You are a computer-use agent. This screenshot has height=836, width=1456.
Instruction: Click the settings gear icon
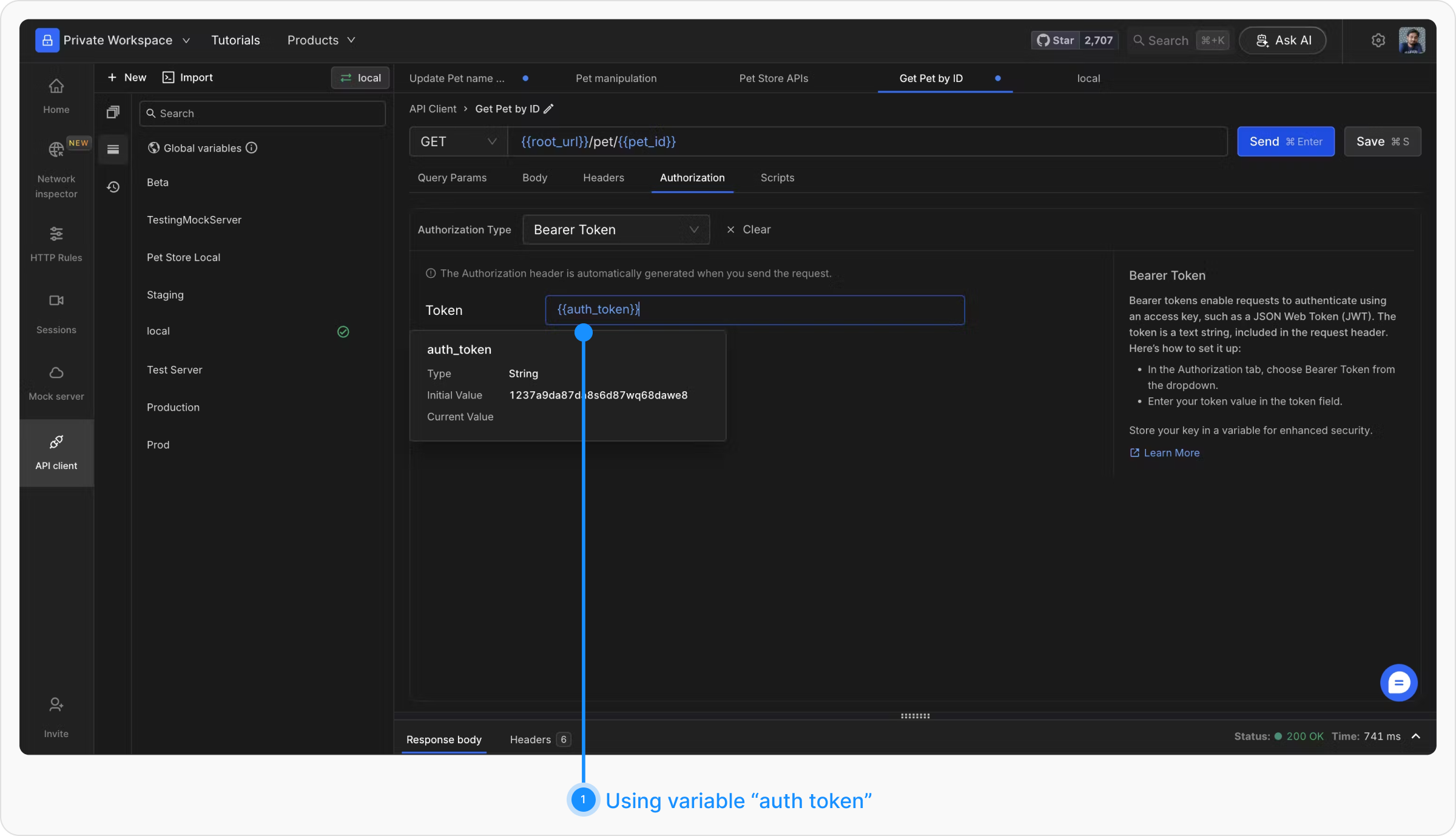pyautogui.click(x=1378, y=41)
